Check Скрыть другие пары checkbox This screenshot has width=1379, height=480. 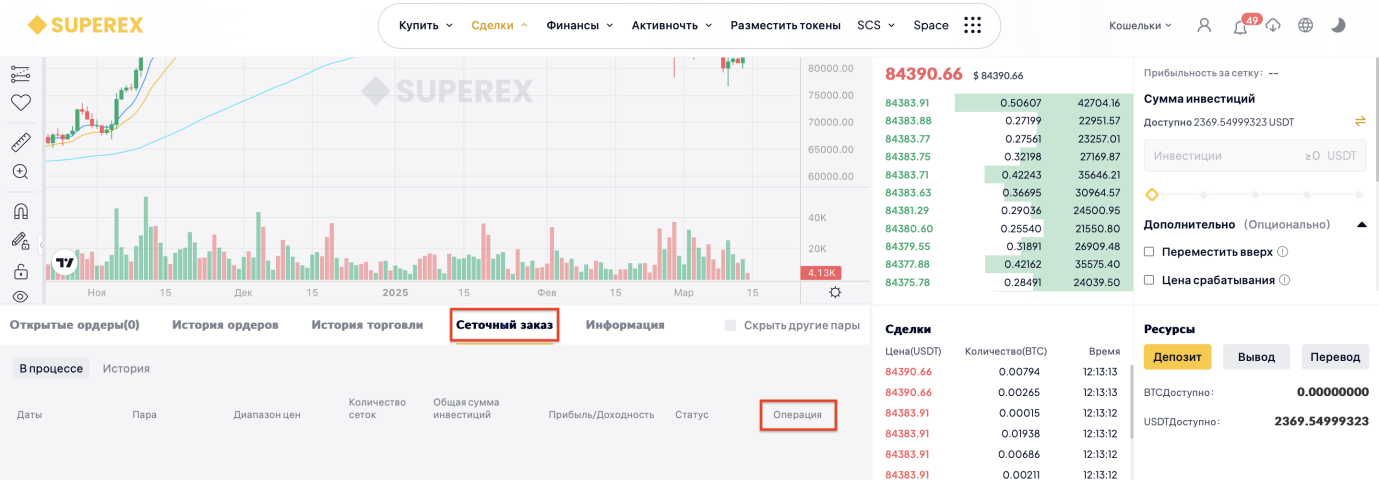click(730, 325)
